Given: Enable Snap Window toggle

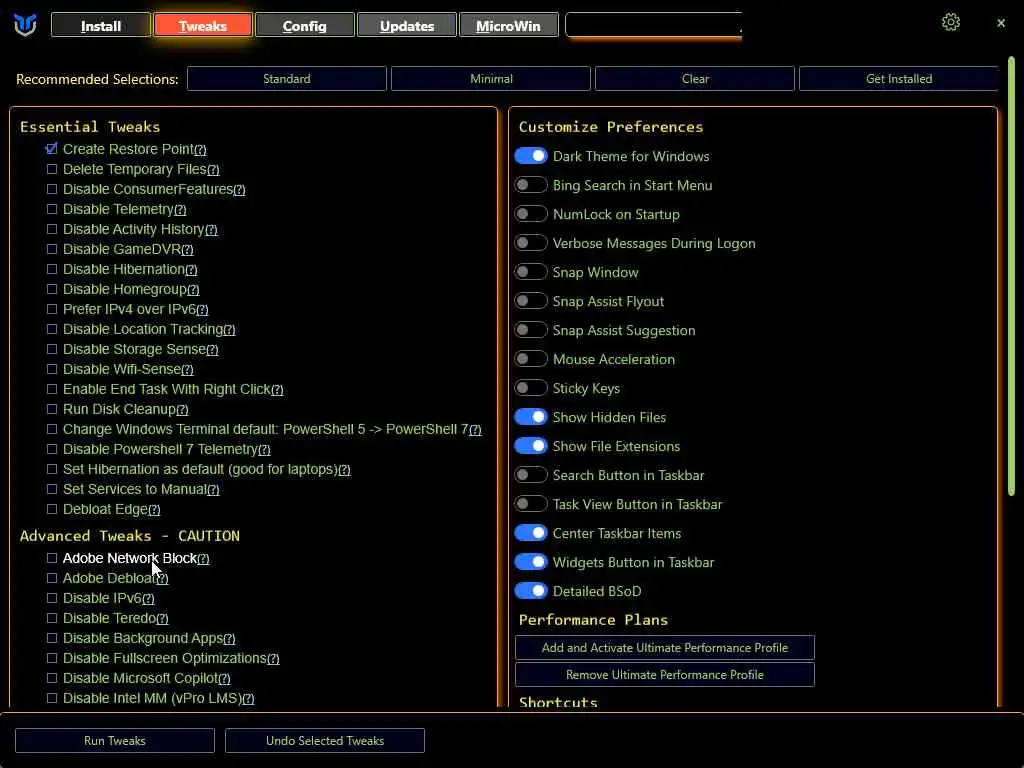Looking at the screenshot, I should pyautogui.click(x=530, y=272).
